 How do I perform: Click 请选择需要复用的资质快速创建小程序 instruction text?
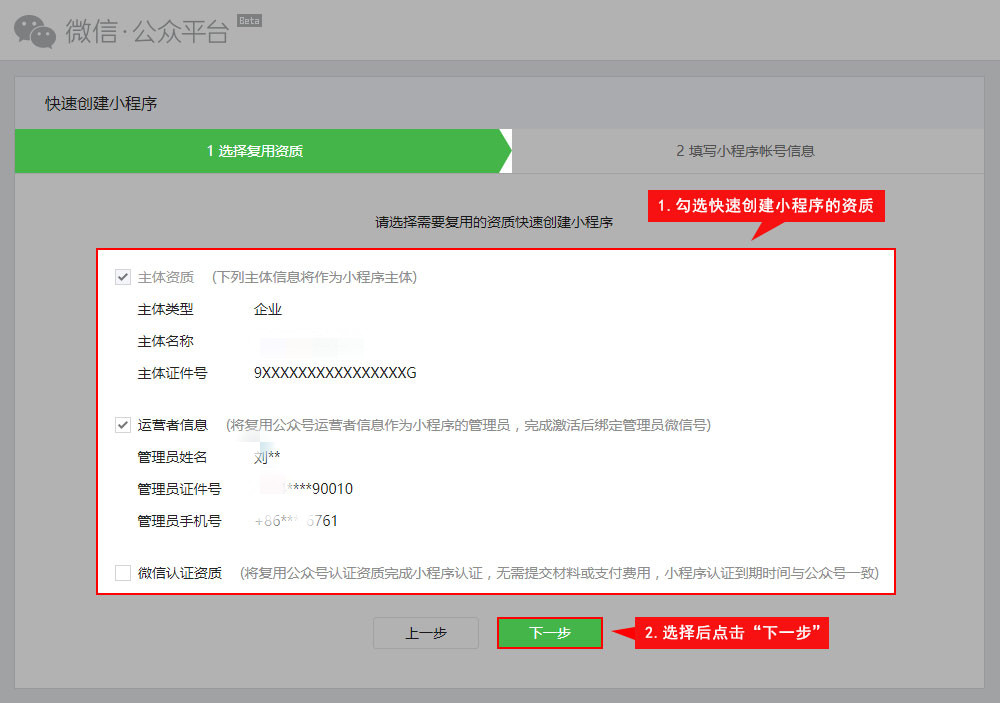[494, 222]
